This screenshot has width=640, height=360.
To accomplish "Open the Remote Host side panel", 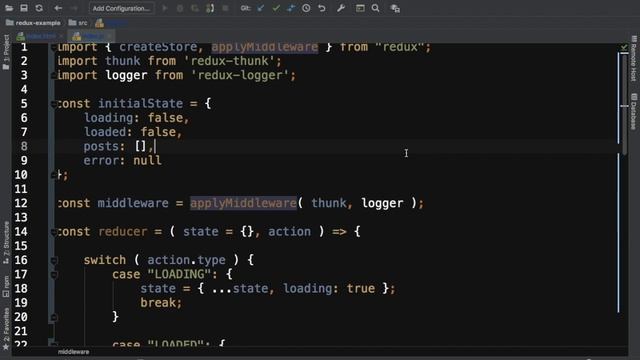I will [633, 58].
